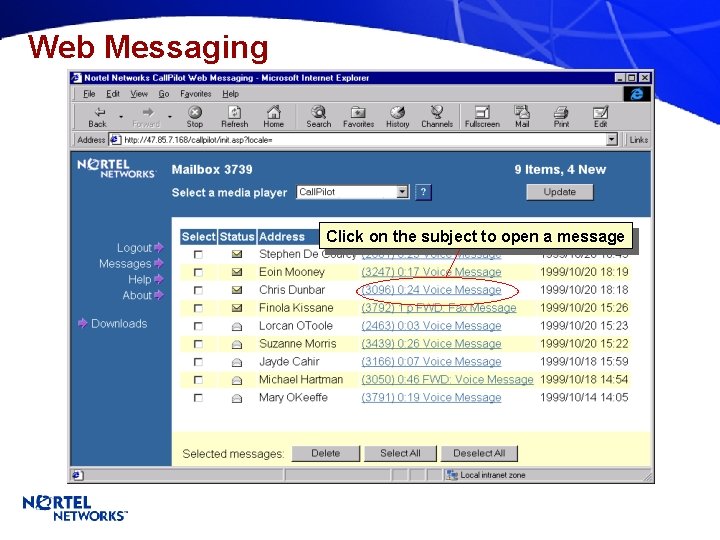Open the (2463) 0:03 Voice Message link
This screenshot has width=720, height=540.
tap(431, 326)
